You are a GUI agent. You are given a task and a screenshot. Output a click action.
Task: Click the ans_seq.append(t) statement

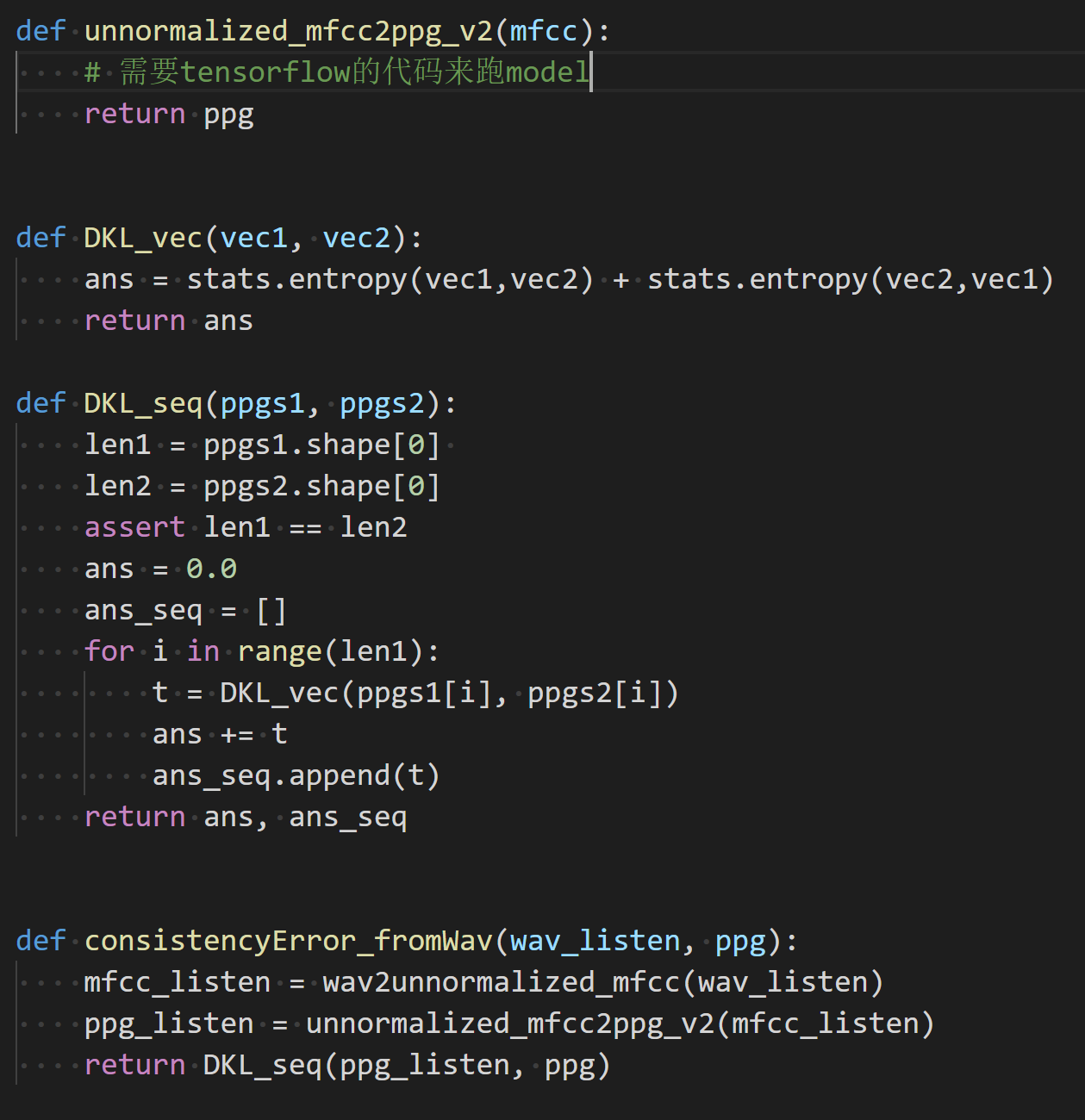coord(296,775)
